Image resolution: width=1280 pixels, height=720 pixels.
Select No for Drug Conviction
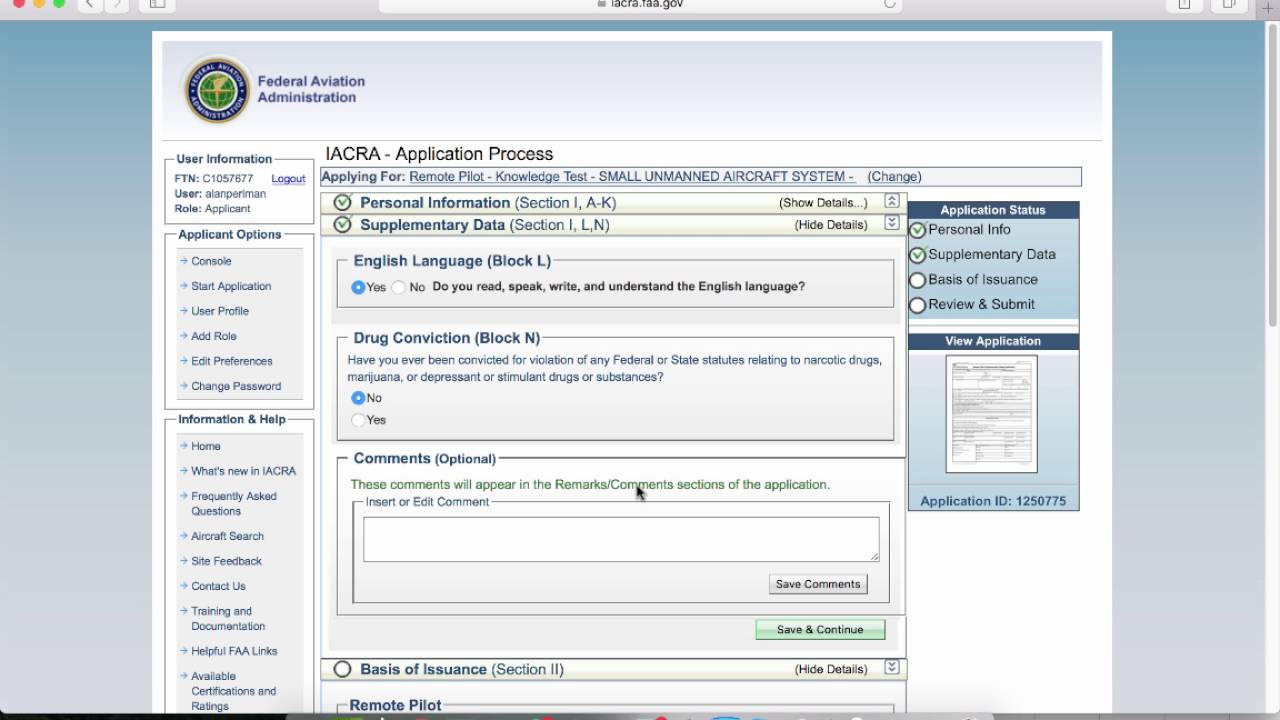click(358, 398)
